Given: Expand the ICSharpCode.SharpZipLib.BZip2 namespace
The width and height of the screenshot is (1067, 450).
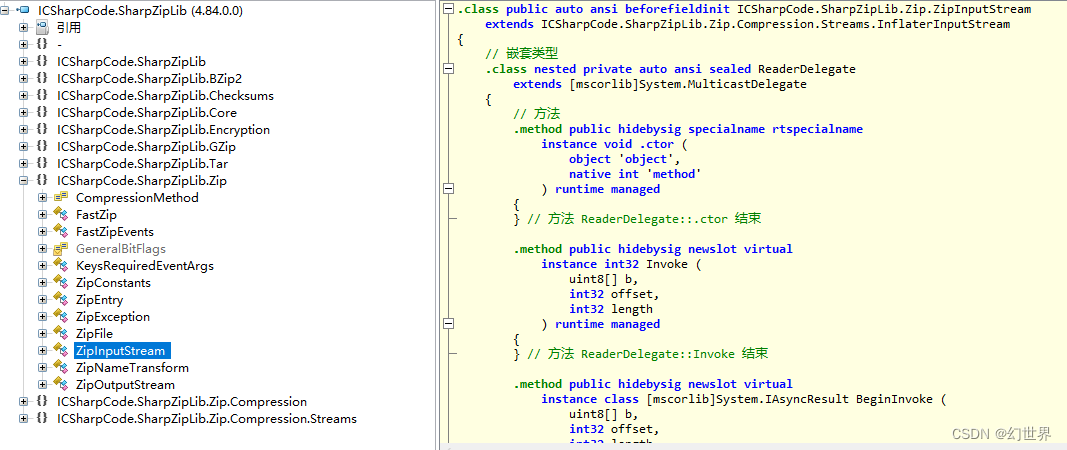Looking at the screenshot, I should click(24, 79).
